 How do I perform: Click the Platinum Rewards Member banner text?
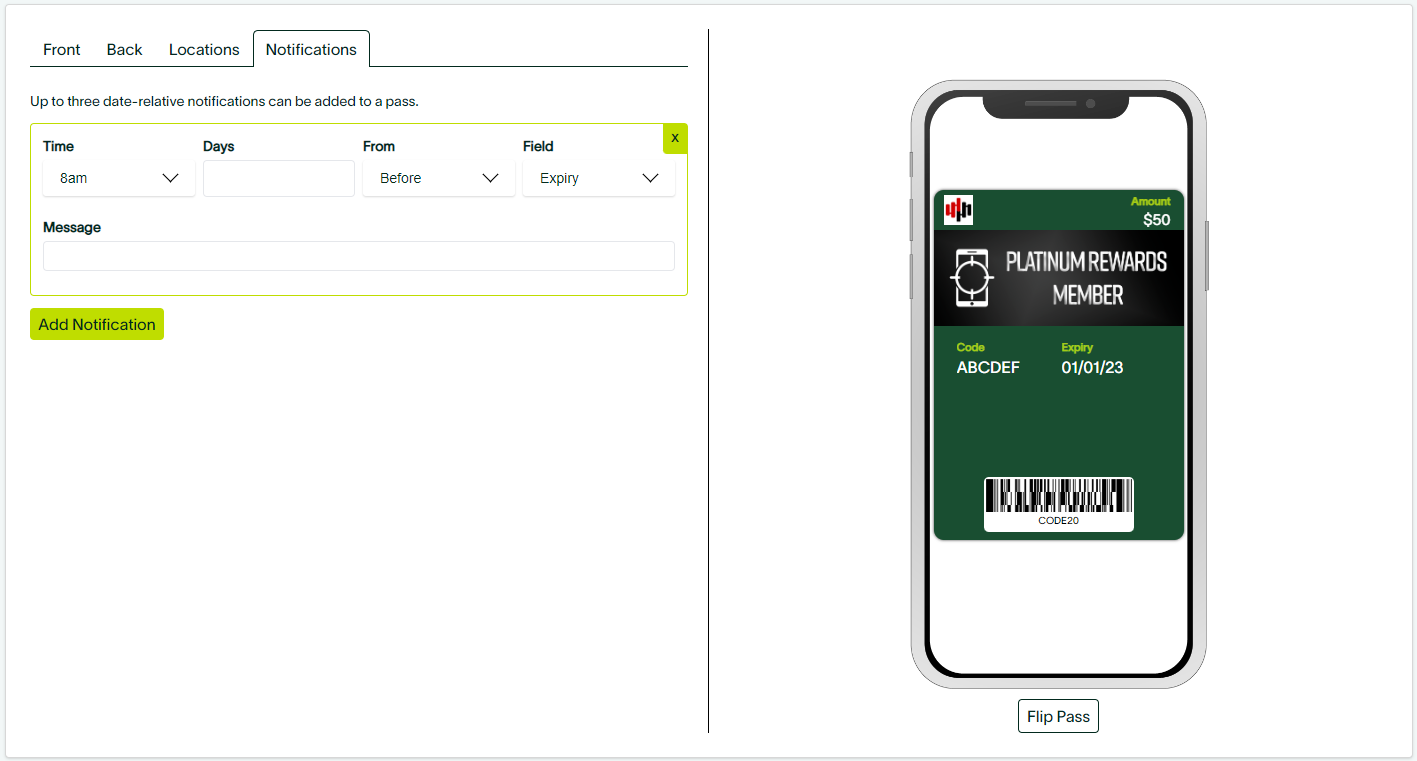(1086, 278)
